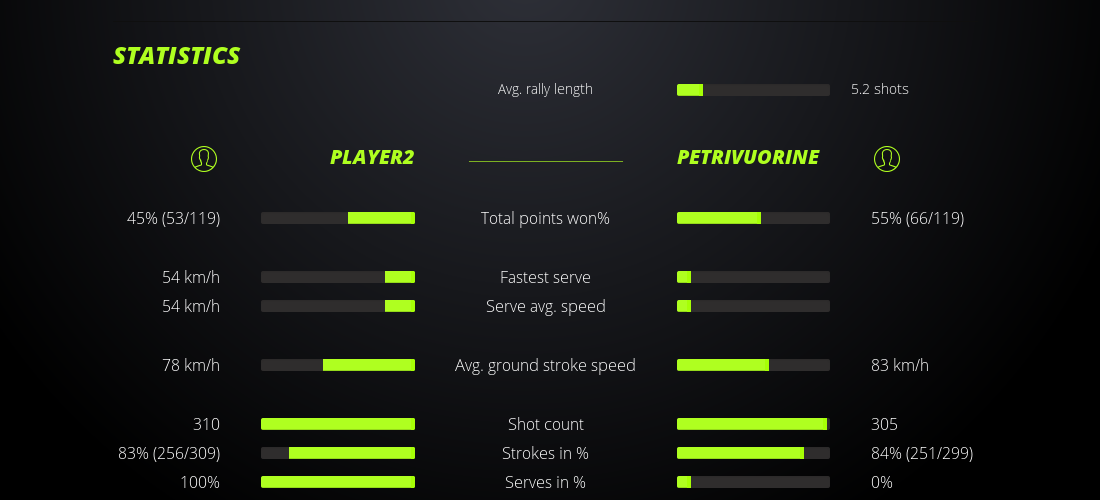
Task: Click the '55% (66/119)' points value
Action: [918, 218]
